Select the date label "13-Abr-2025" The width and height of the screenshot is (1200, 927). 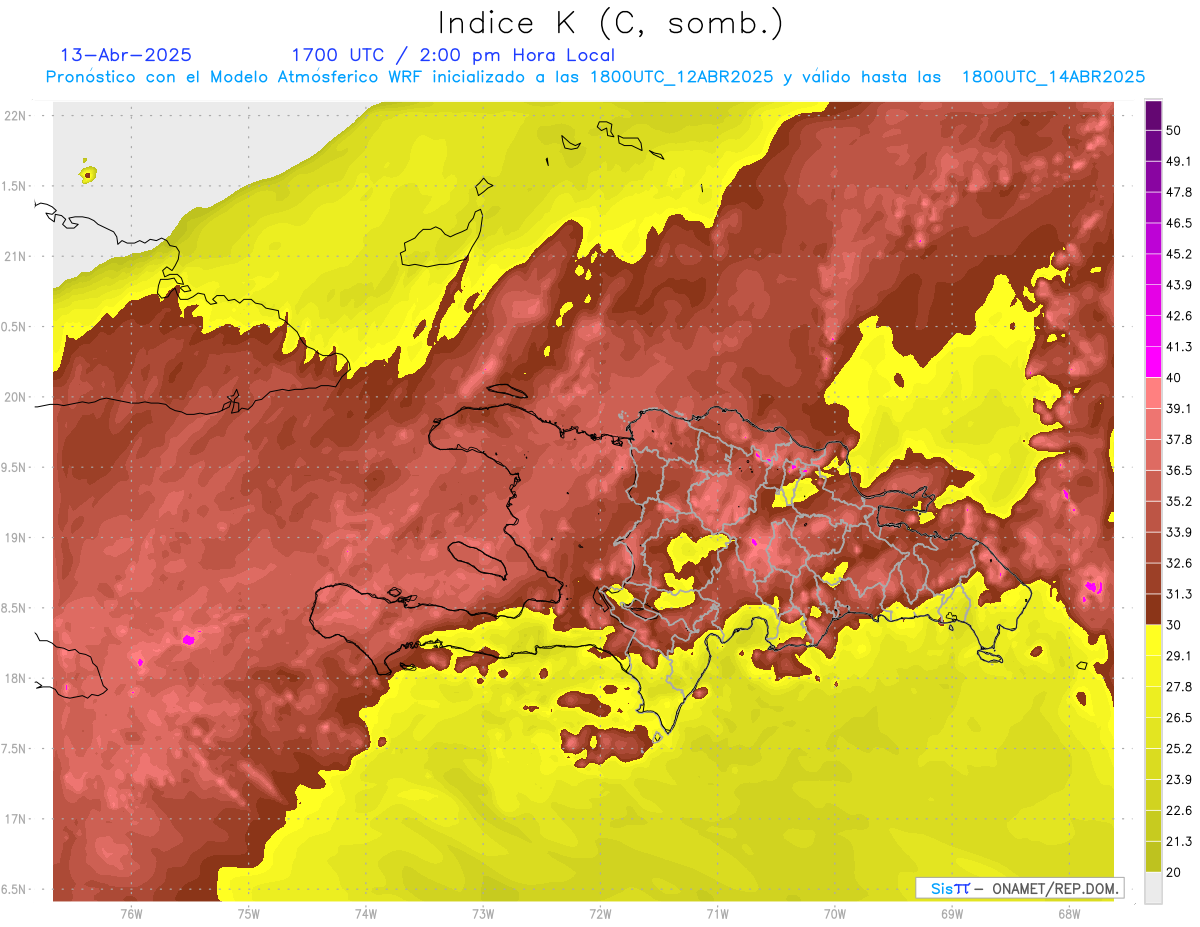[126, 55]
